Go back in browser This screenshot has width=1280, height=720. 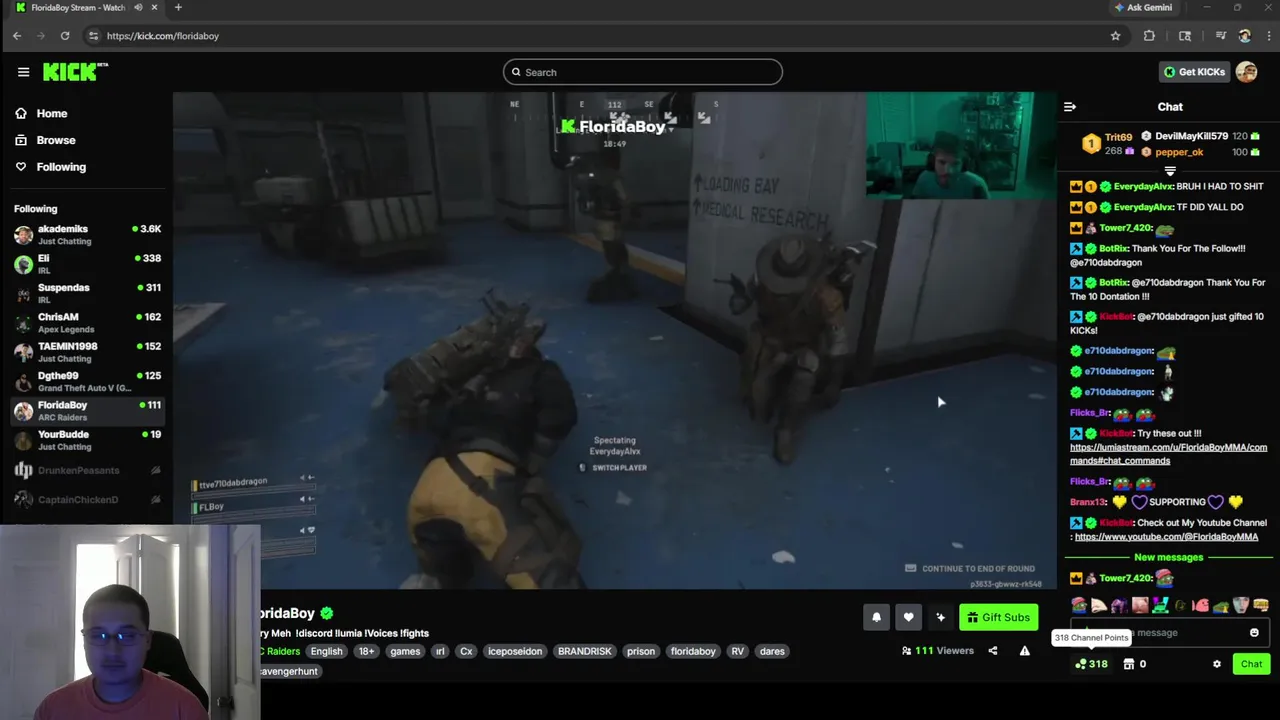pyautogui.click(x=17, y=36)
